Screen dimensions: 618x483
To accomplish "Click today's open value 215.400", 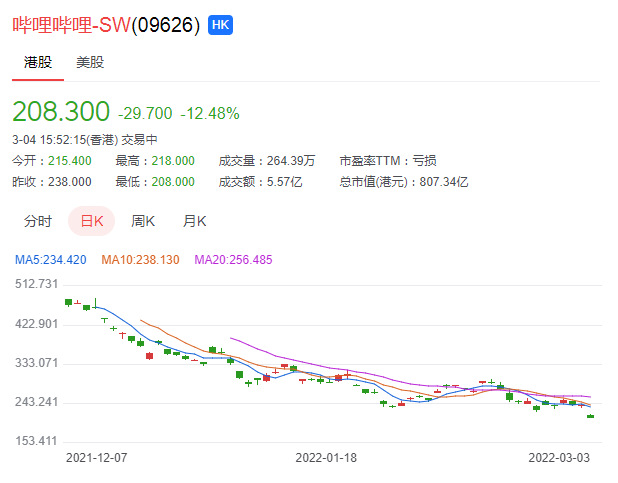I will (x=70, y=161).
